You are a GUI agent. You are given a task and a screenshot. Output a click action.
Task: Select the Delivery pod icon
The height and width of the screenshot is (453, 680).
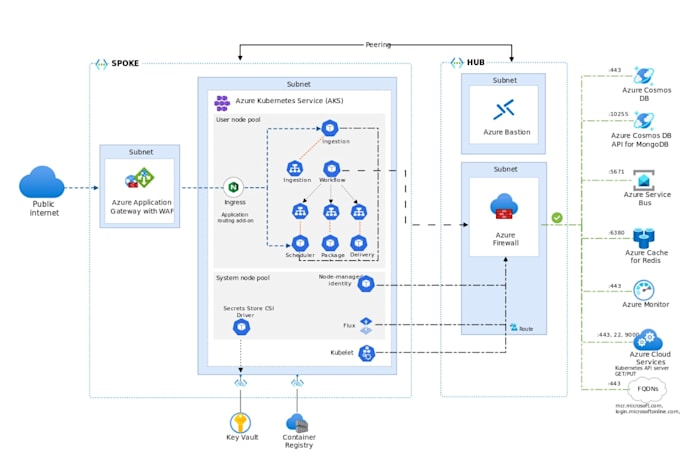(x=359, y=243)
